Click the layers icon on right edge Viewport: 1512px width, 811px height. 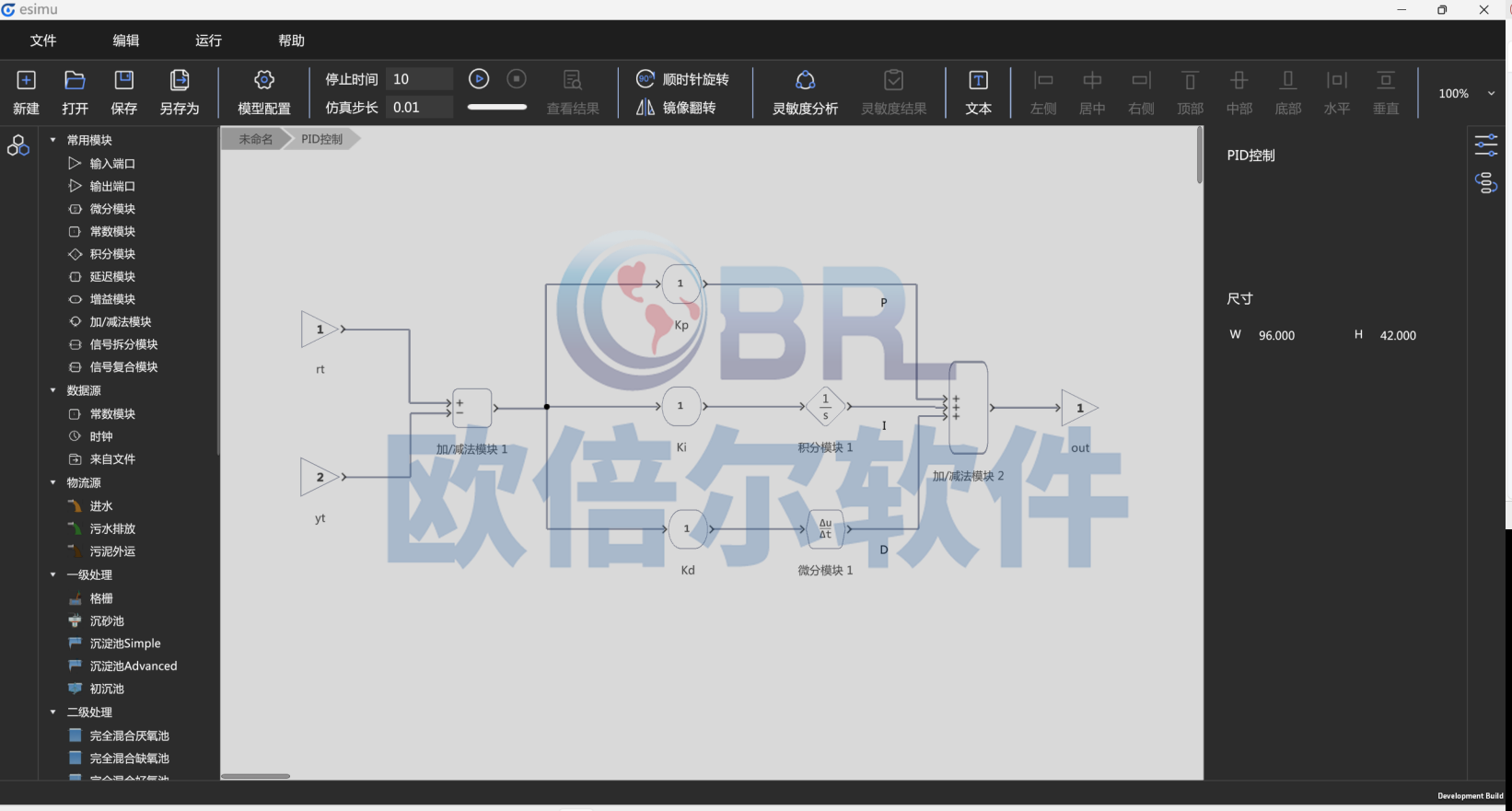click(1486, 183)
